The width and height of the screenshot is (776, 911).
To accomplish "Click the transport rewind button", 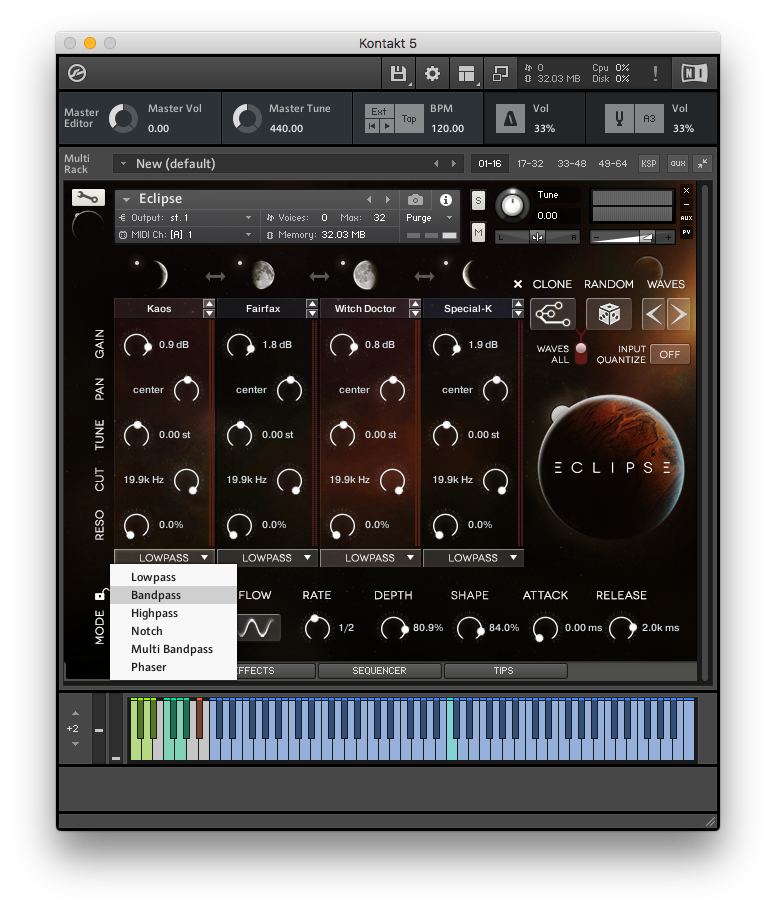I will coord(372,126).
